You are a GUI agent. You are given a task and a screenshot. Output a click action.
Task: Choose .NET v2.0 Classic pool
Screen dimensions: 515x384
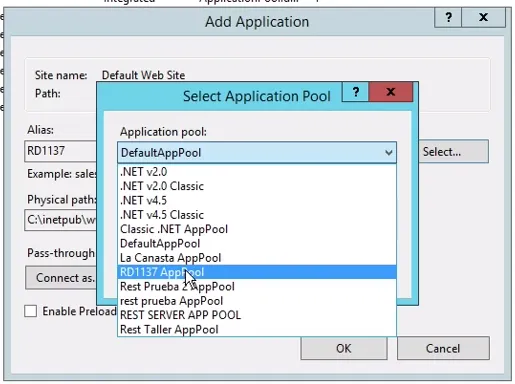click(257, 186)
